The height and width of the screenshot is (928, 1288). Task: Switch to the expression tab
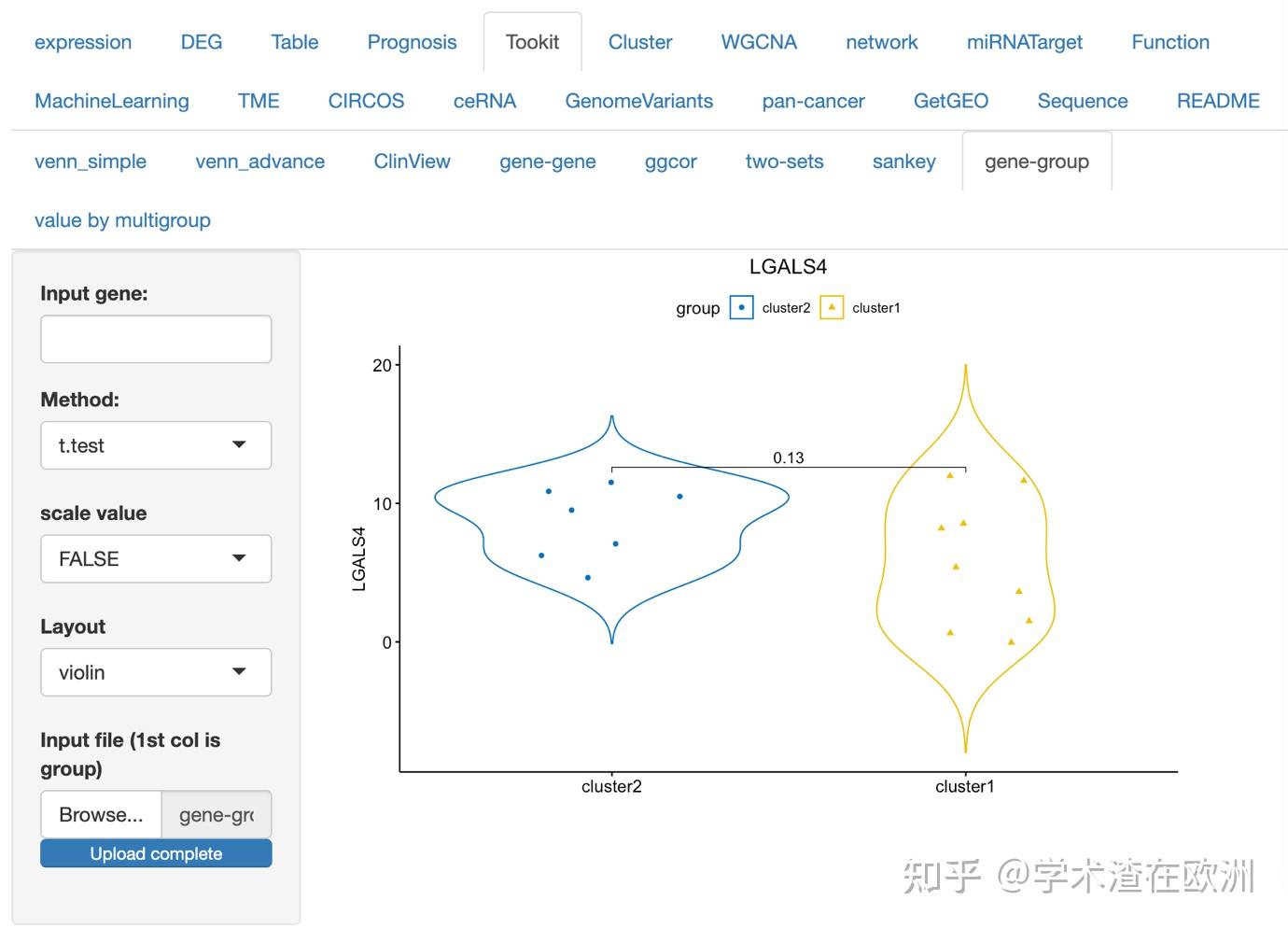(83, 42)
